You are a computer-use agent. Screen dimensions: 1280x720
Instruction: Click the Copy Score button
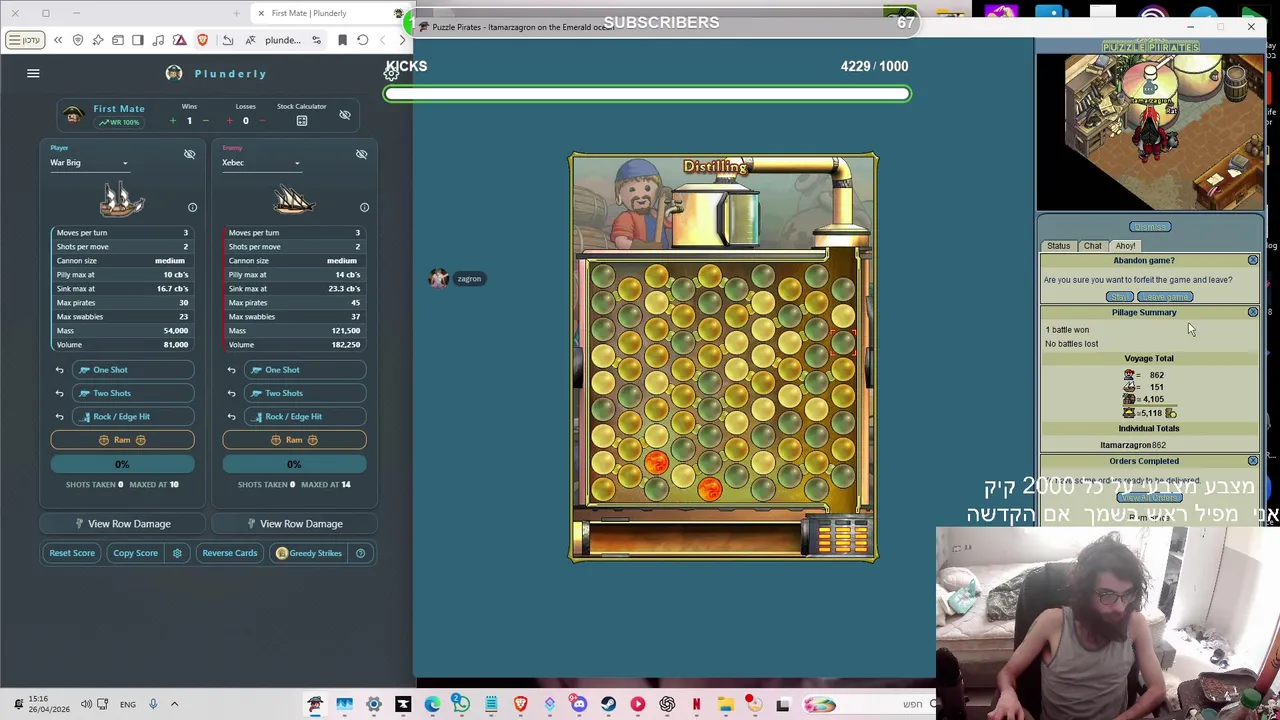(x=135, y=553)
